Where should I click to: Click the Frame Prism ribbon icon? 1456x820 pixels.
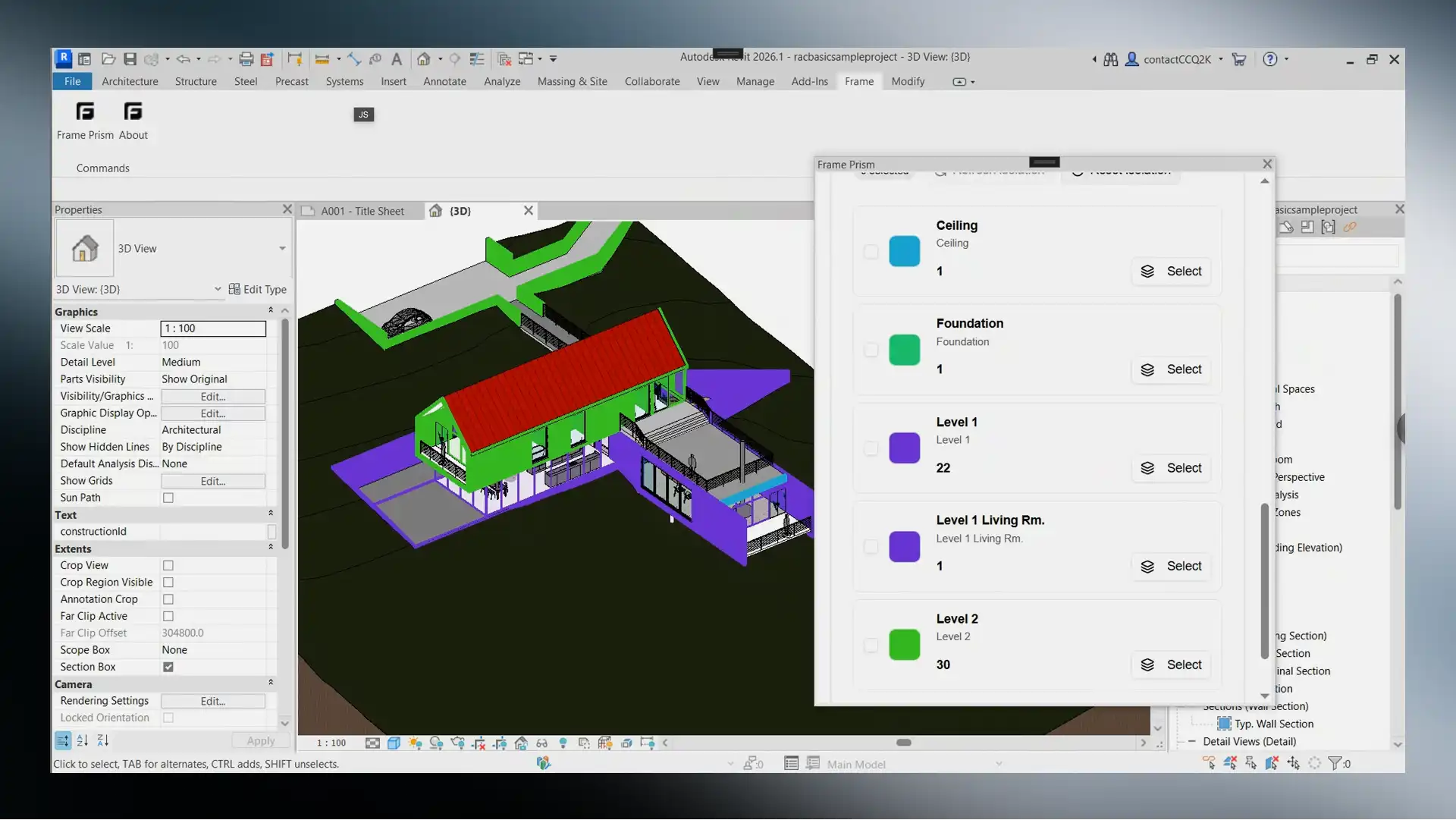coord(85,112)
